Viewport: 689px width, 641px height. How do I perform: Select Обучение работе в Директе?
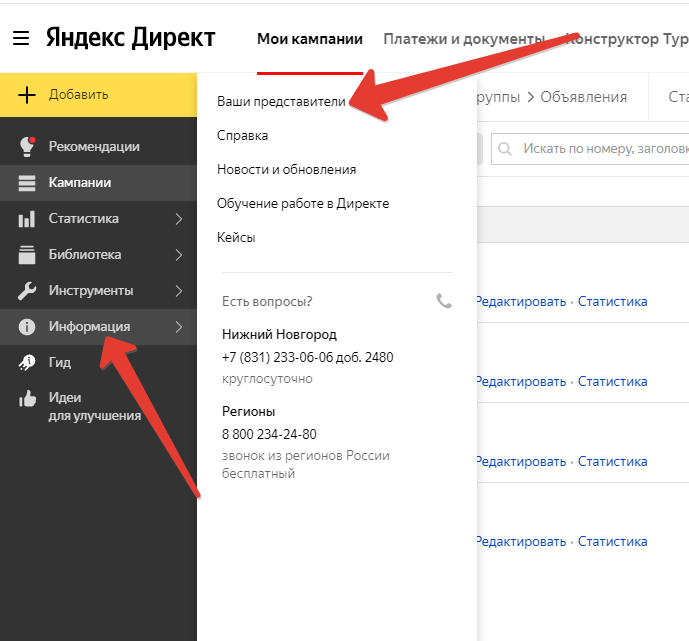pos(303,203)
